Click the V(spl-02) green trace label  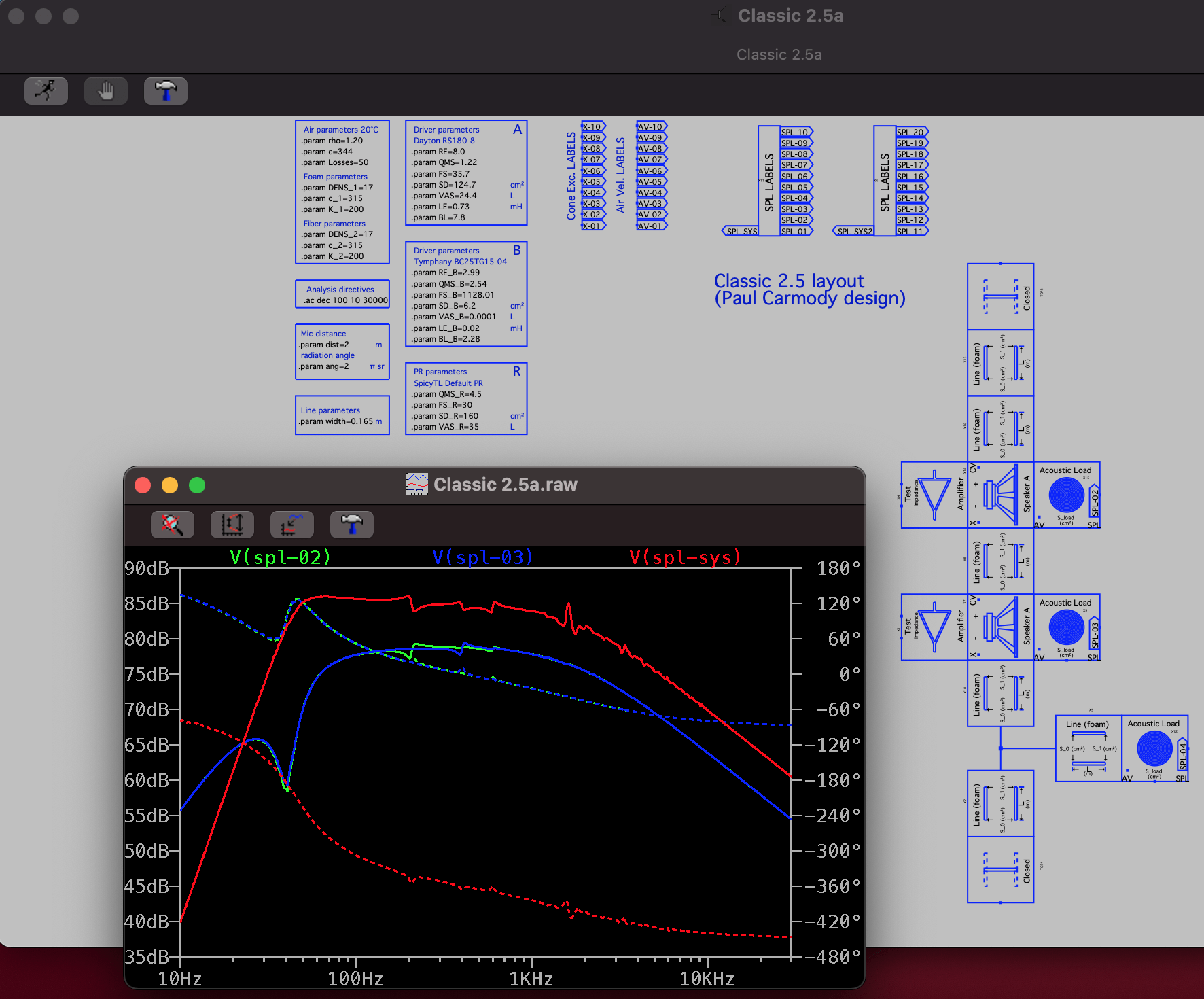281,557
